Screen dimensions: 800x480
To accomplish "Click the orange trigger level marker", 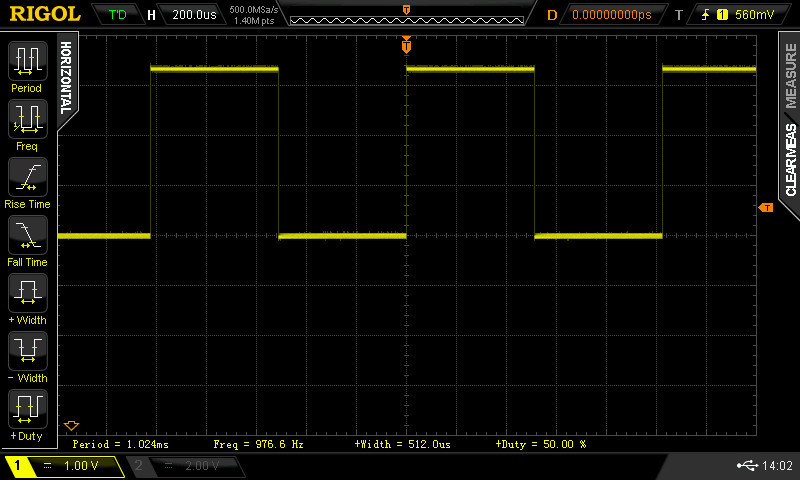I will pyautogui.click(x=766, y=207).
